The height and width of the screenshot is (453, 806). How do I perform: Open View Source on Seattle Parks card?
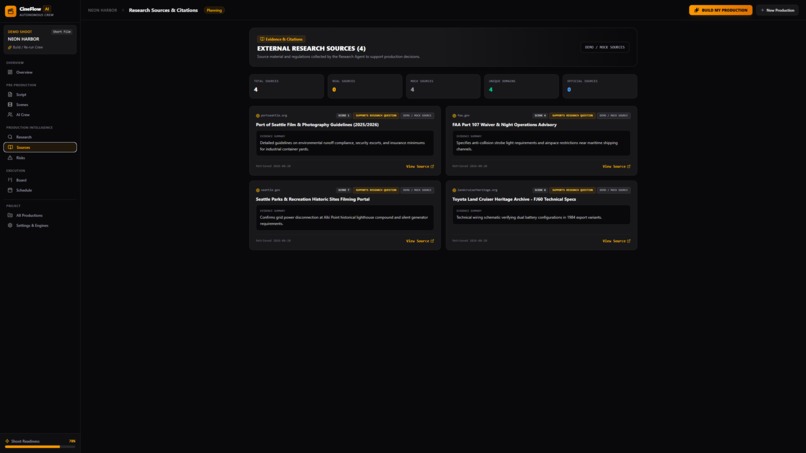420,241
